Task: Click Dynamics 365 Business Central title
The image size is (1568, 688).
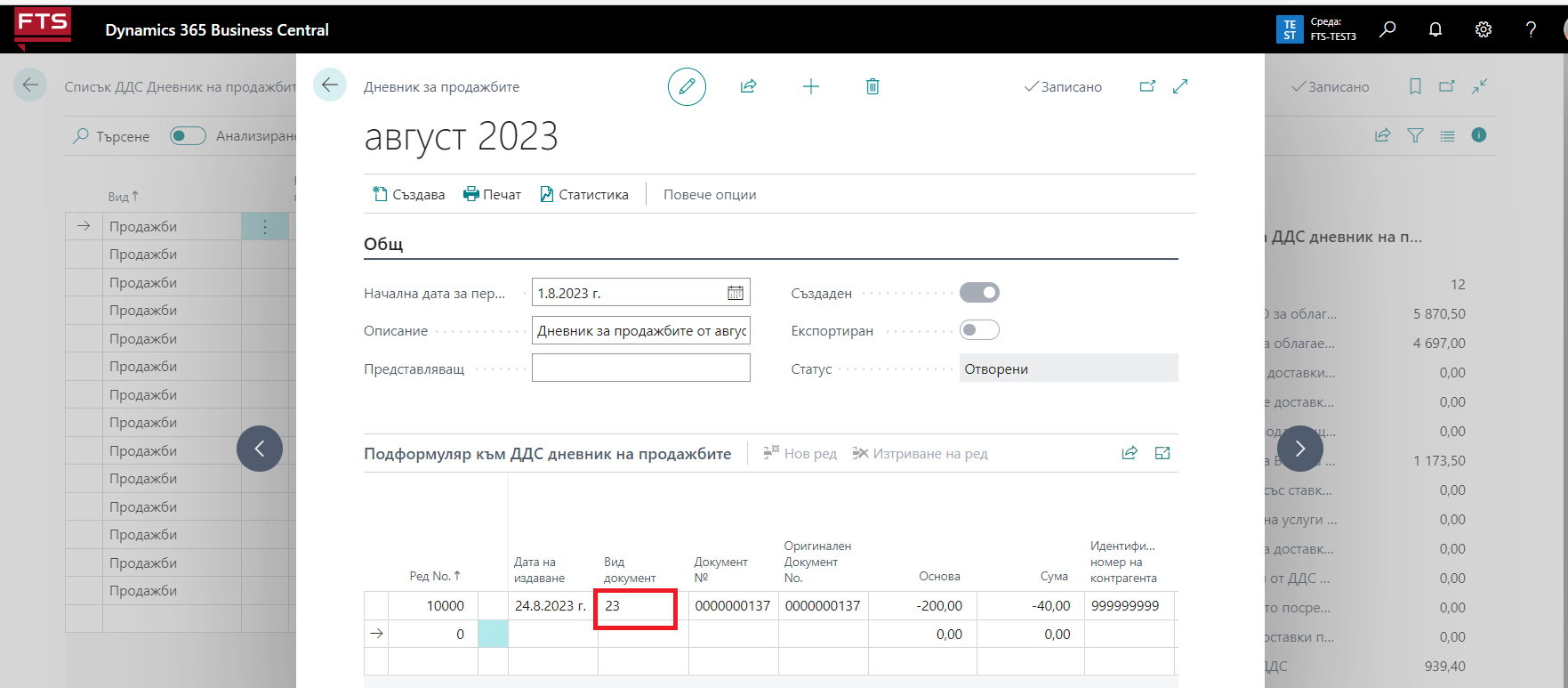Action: click(217, 29)
